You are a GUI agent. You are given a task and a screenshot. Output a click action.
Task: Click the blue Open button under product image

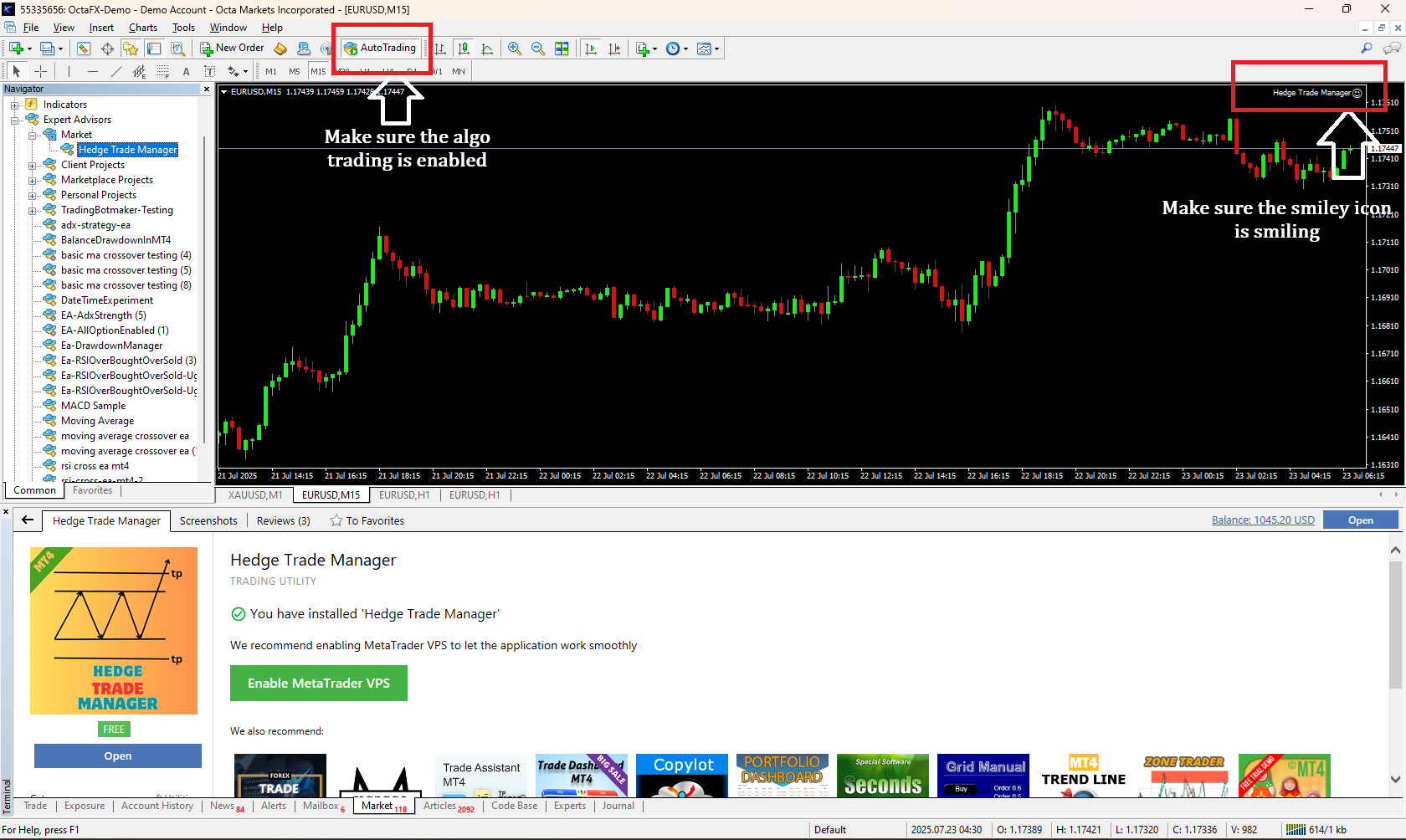pyautogui.click(x=118, y=755)
